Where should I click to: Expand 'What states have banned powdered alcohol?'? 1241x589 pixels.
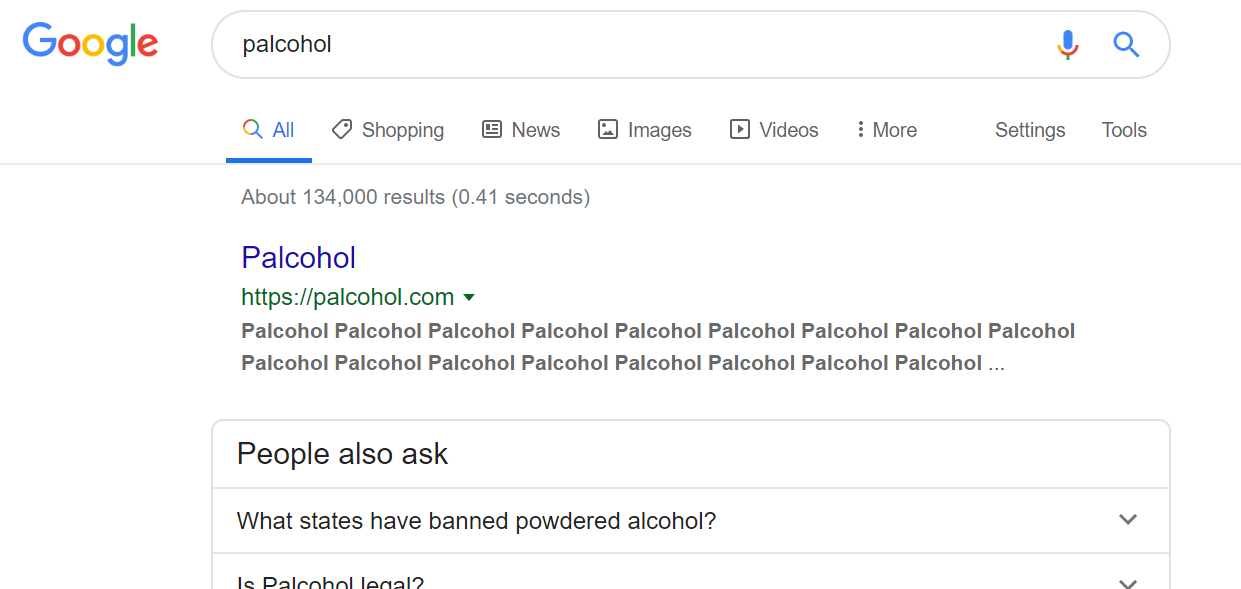coord(1128,520)
